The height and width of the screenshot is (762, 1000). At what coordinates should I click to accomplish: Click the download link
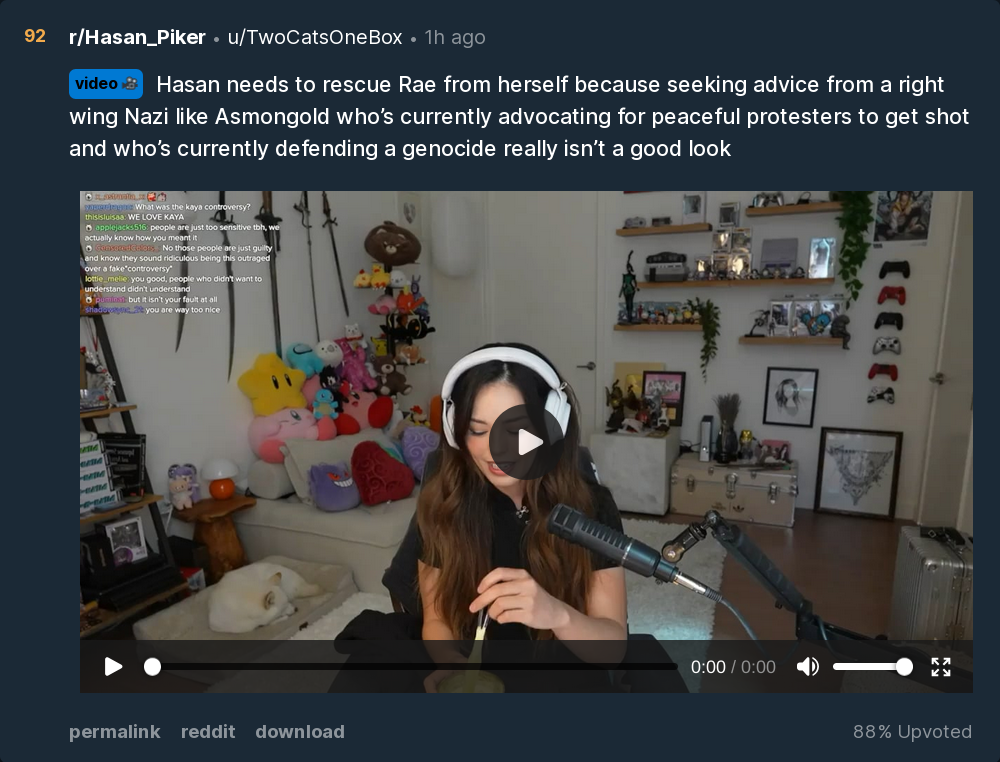tap(300, 731)
